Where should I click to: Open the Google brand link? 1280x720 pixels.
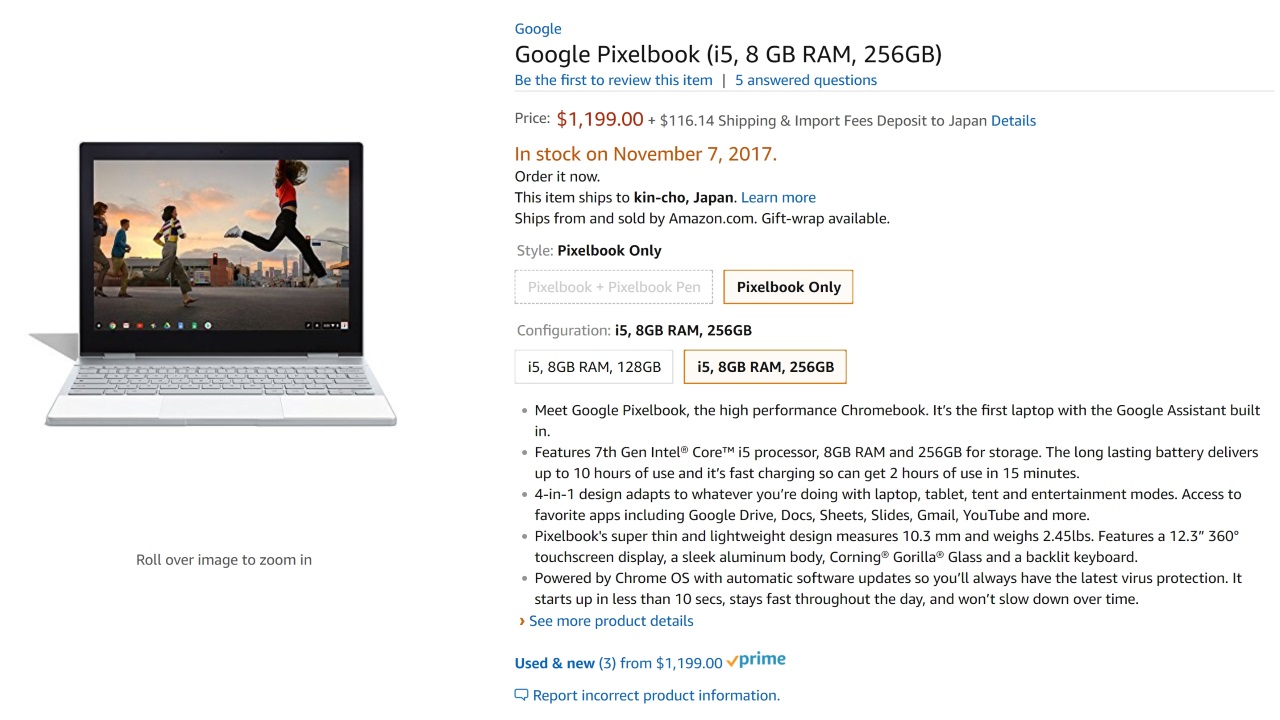[538, 29]
